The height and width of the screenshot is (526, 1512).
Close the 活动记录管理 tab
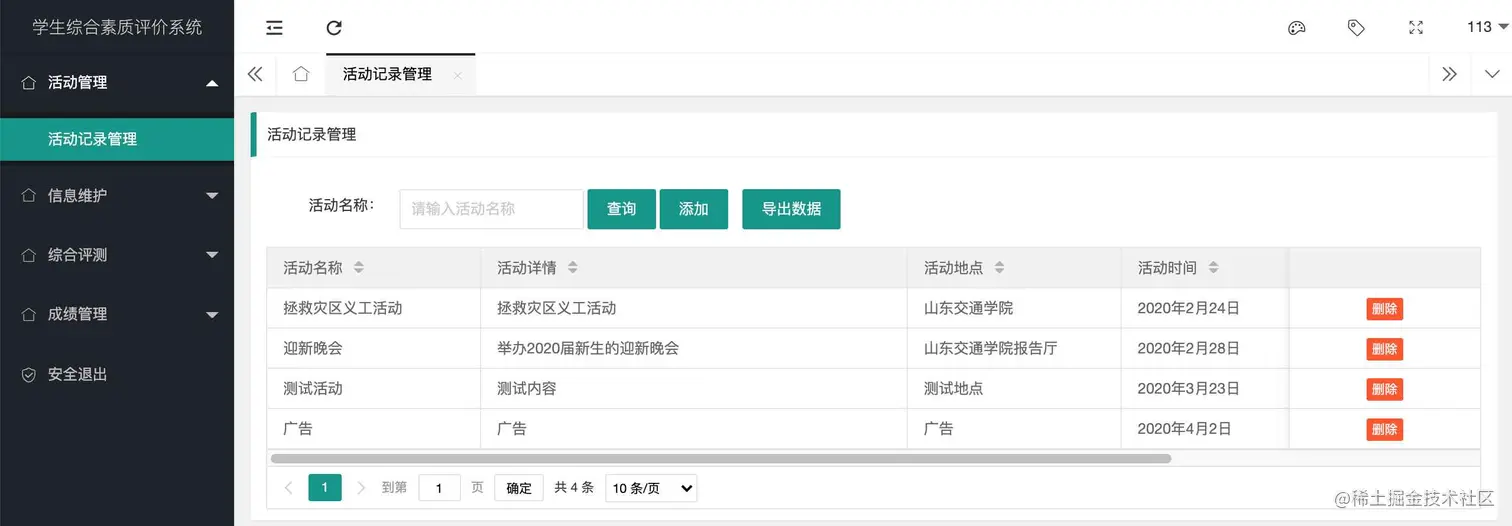click(457, 75)
